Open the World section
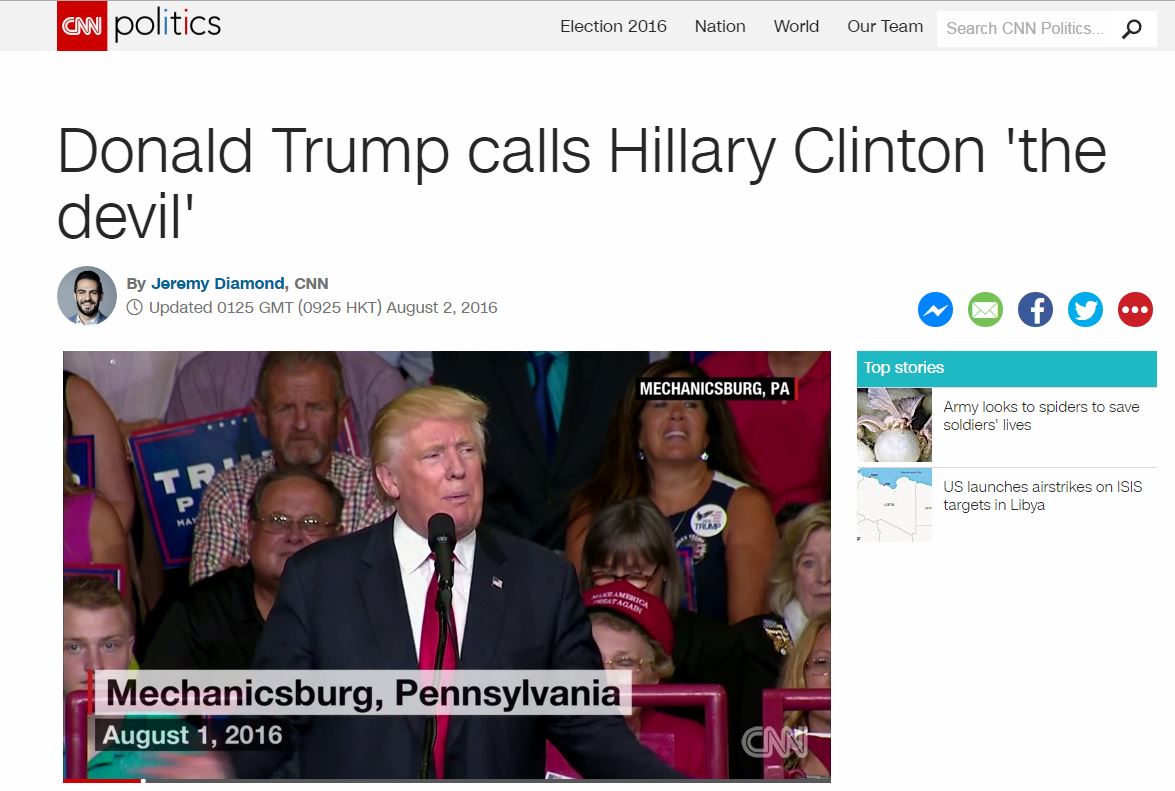The height and width of the screenshot is (791, 1175). [x=796, y=26]
